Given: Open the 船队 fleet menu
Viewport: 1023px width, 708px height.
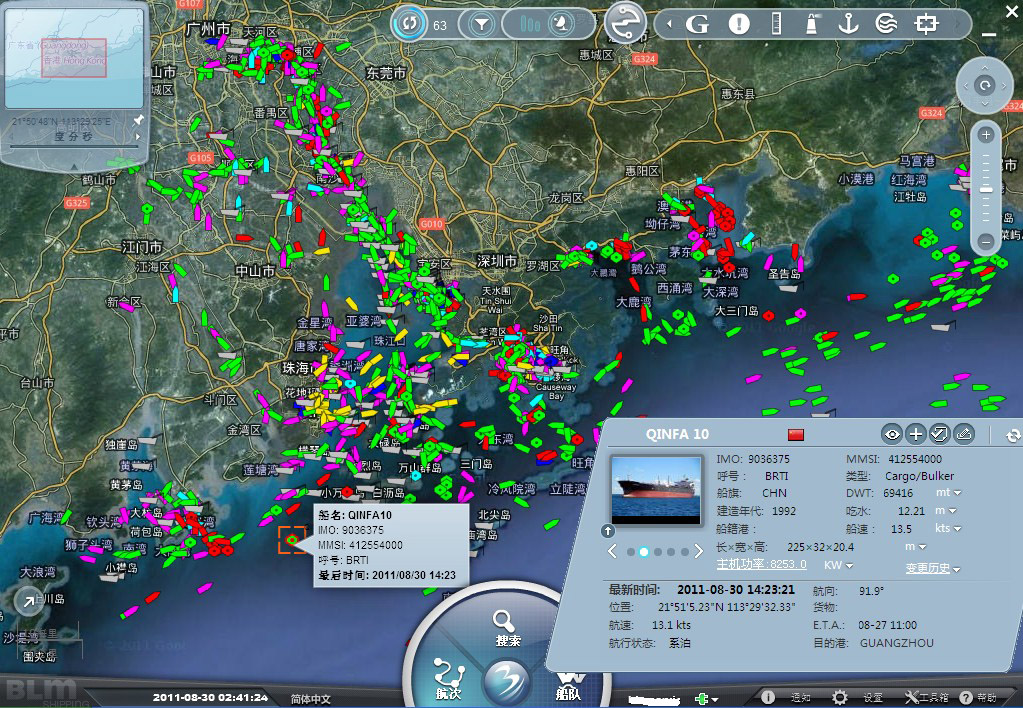Looking at the screenshot, I should 568,686.
